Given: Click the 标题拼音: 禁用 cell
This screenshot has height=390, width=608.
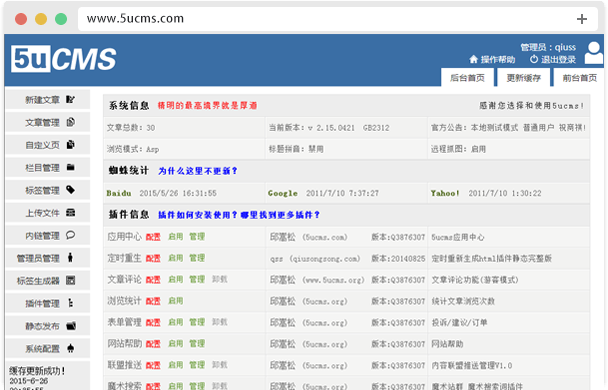Looking at the screenshot, I should click(346, 149).
